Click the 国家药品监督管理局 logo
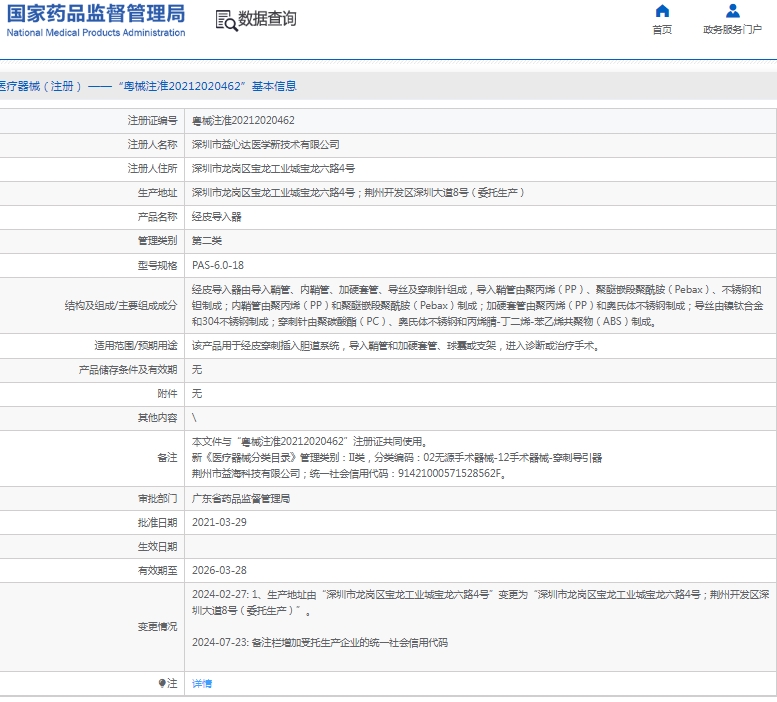 pyautogui.click(x=96, y=13)
